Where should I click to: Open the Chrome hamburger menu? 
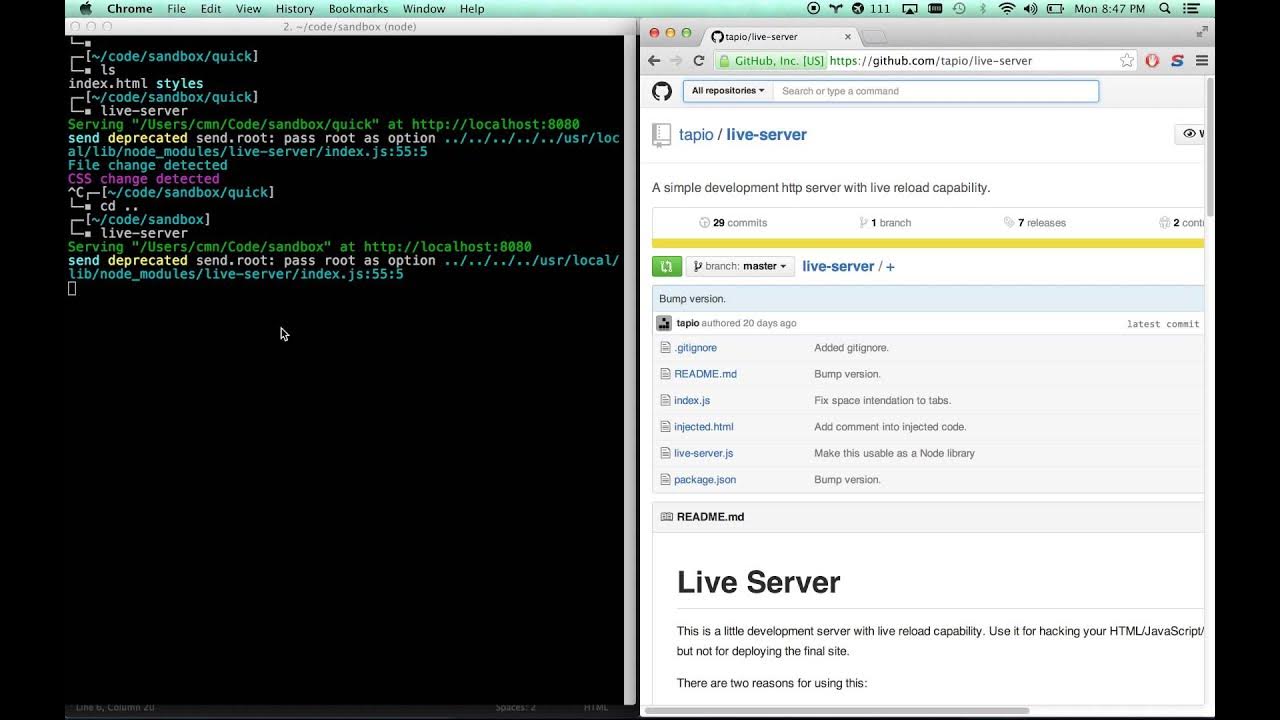[x=1202, y=60]
